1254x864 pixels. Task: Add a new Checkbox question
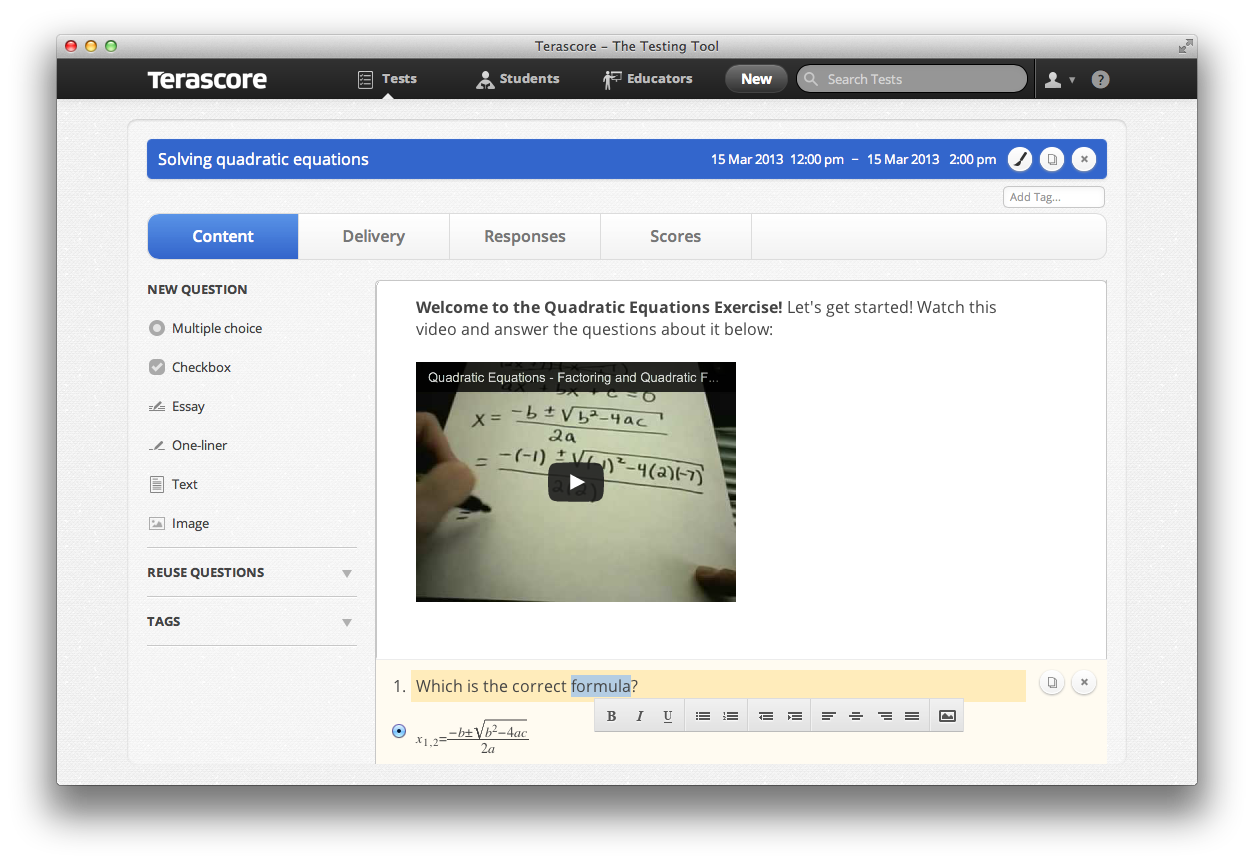pyautogui.click(x=201, y=368)
